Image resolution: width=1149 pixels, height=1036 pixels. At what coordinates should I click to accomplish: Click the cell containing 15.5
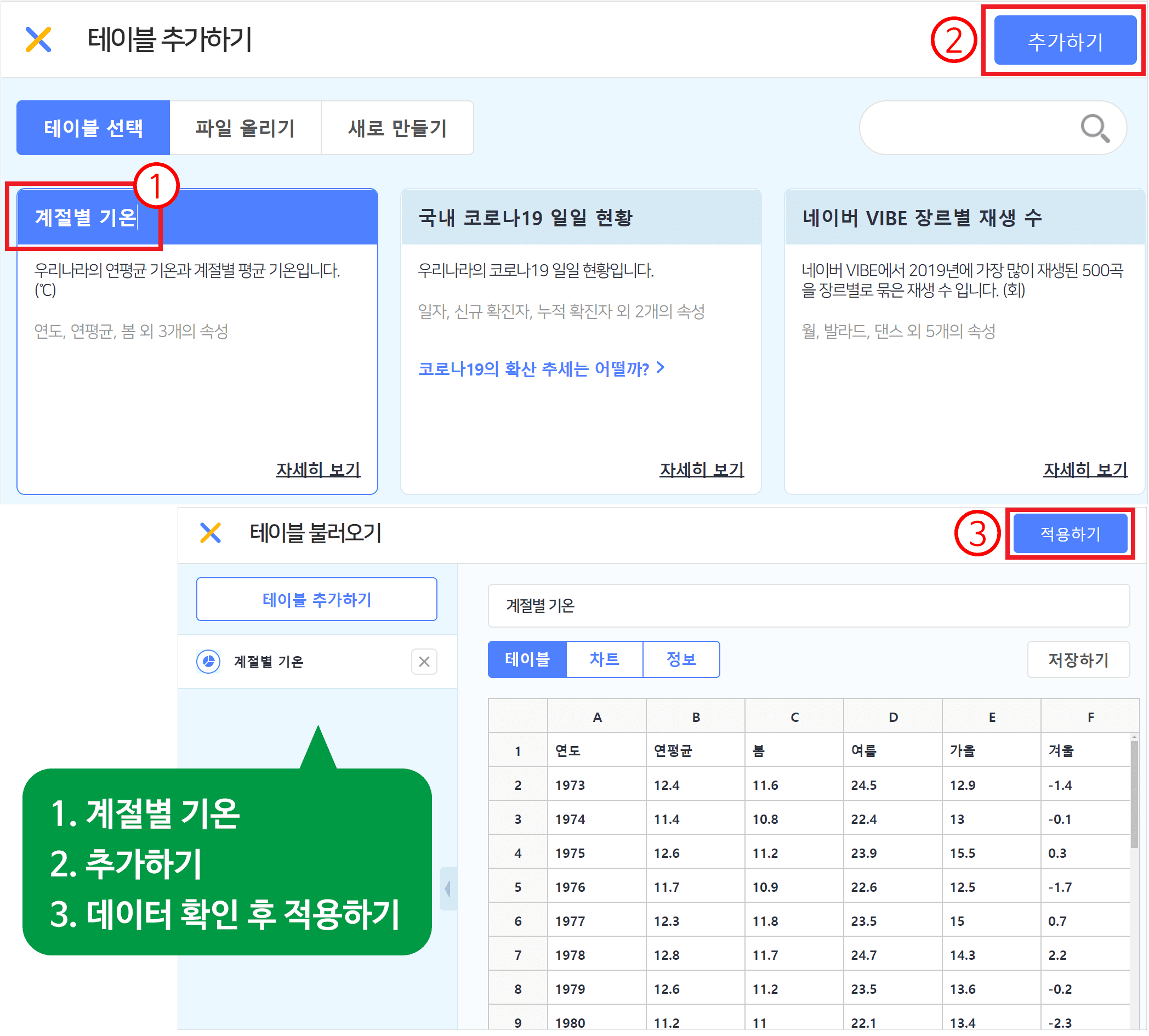coord(992,853)
